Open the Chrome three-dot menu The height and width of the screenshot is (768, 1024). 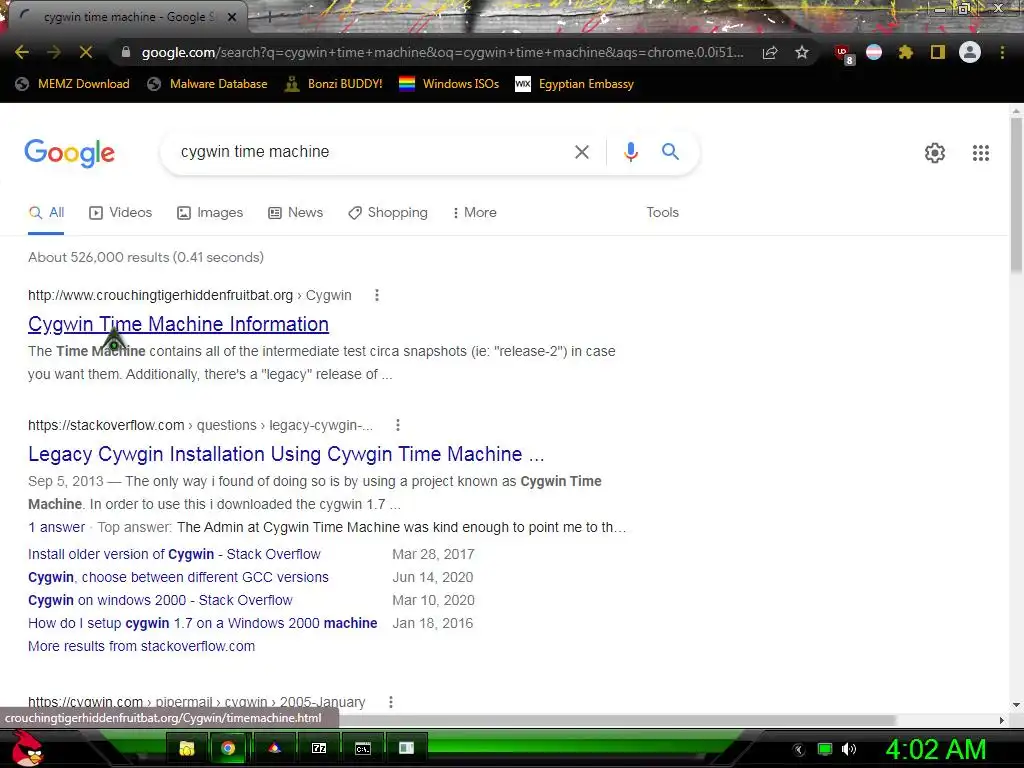click(x=1002, y=52)
